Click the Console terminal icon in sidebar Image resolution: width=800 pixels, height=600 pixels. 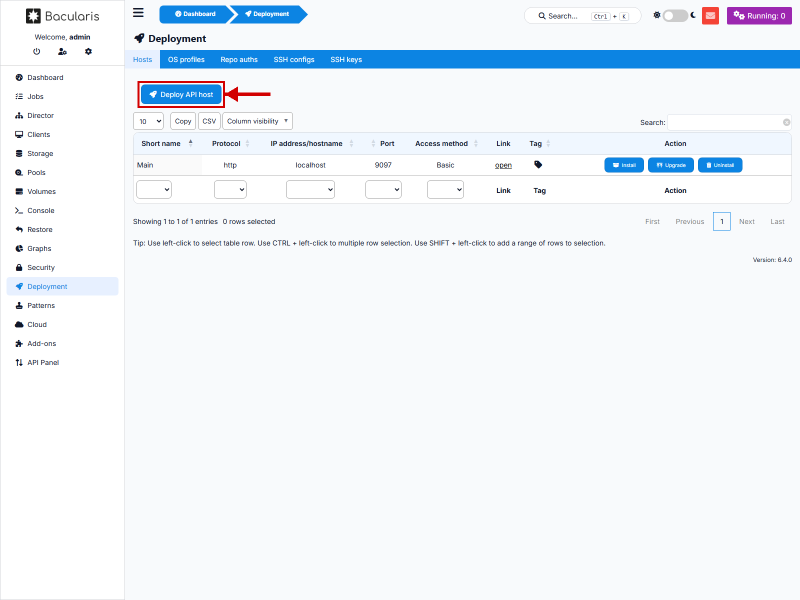coord(19,211)
